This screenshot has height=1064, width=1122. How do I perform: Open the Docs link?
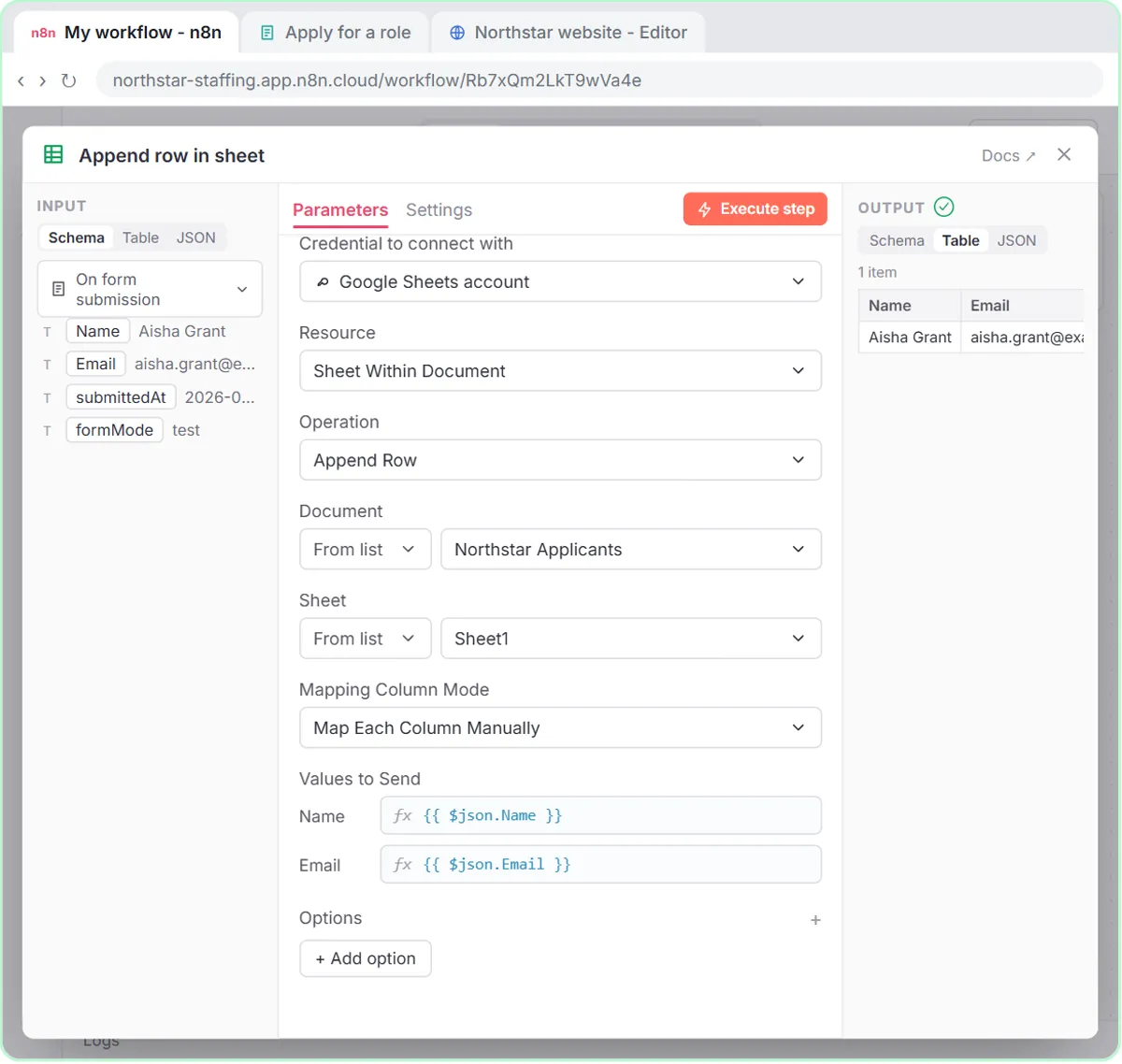(1008, 156)
